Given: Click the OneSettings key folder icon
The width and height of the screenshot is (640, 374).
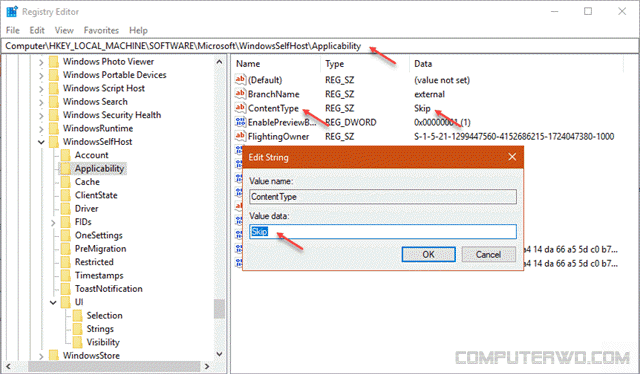Looking at the screenshot, I should pos(66,236).
